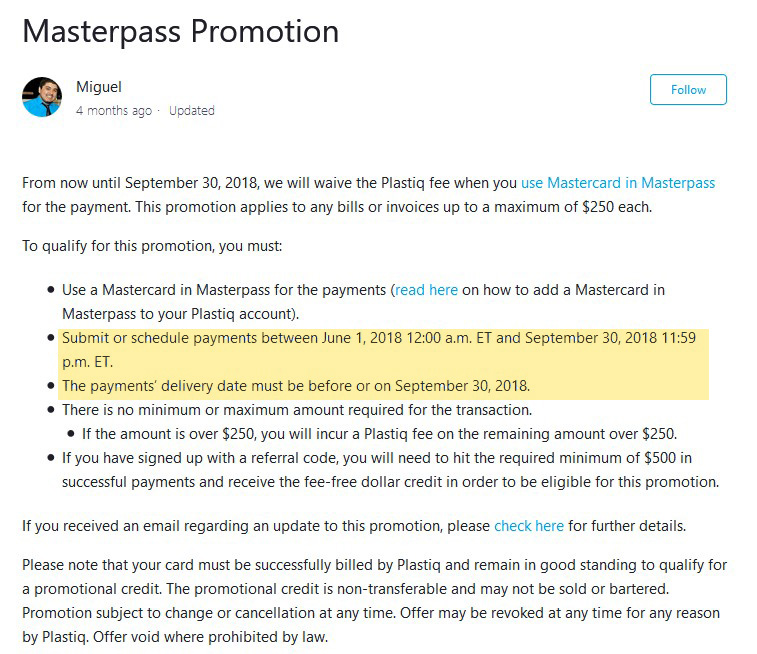757x654 pixels.
Task: Click the highlighted 'Submit or schedule payments' line
Action: (379, 350)
